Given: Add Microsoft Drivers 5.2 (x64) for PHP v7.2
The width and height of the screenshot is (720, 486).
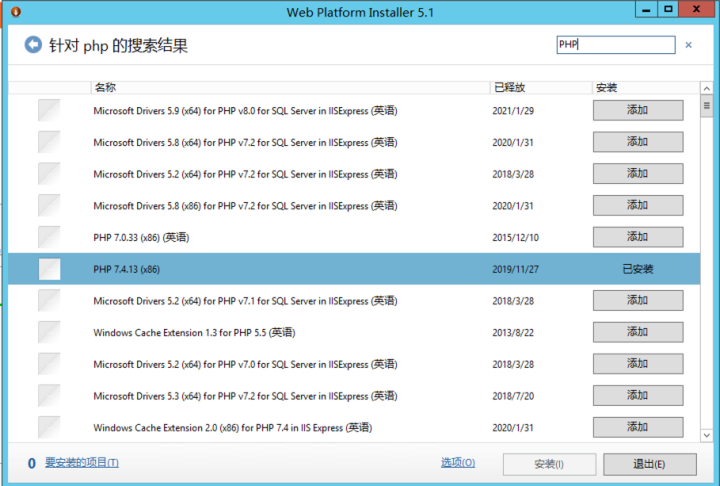Looking at the screenshot, I should click(638, 174).
